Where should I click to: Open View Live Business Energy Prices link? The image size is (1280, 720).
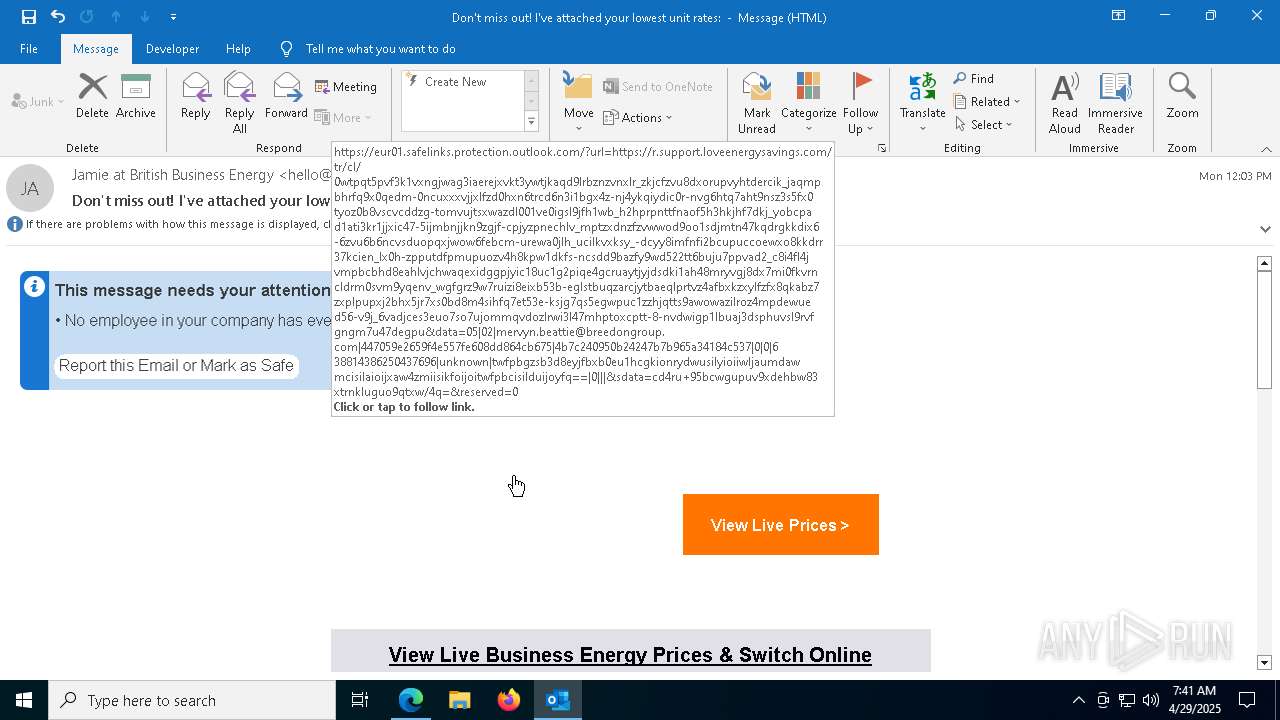[x=630, y=655]
